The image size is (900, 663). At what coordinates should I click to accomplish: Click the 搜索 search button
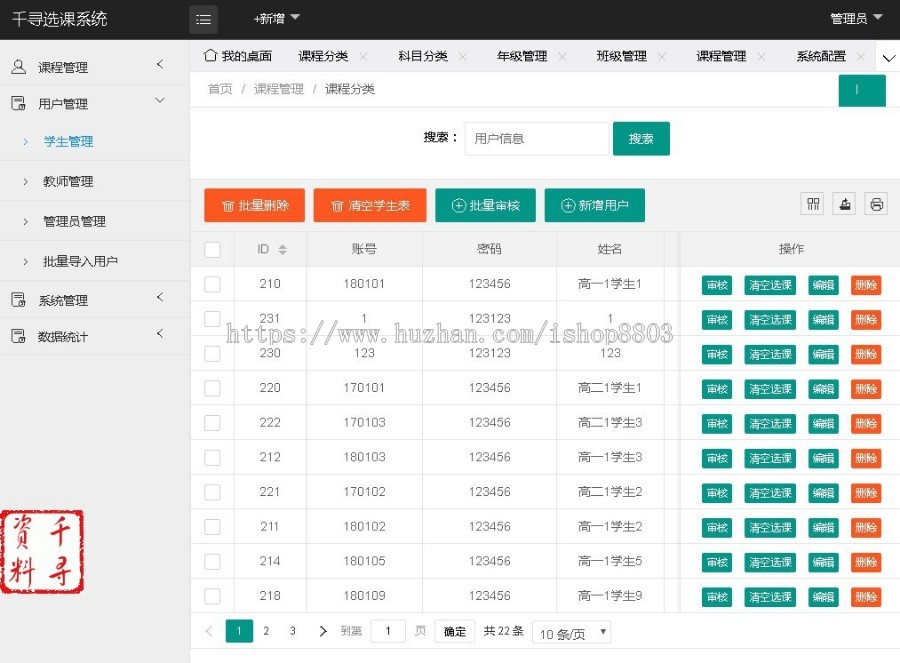tap(641, 138)
